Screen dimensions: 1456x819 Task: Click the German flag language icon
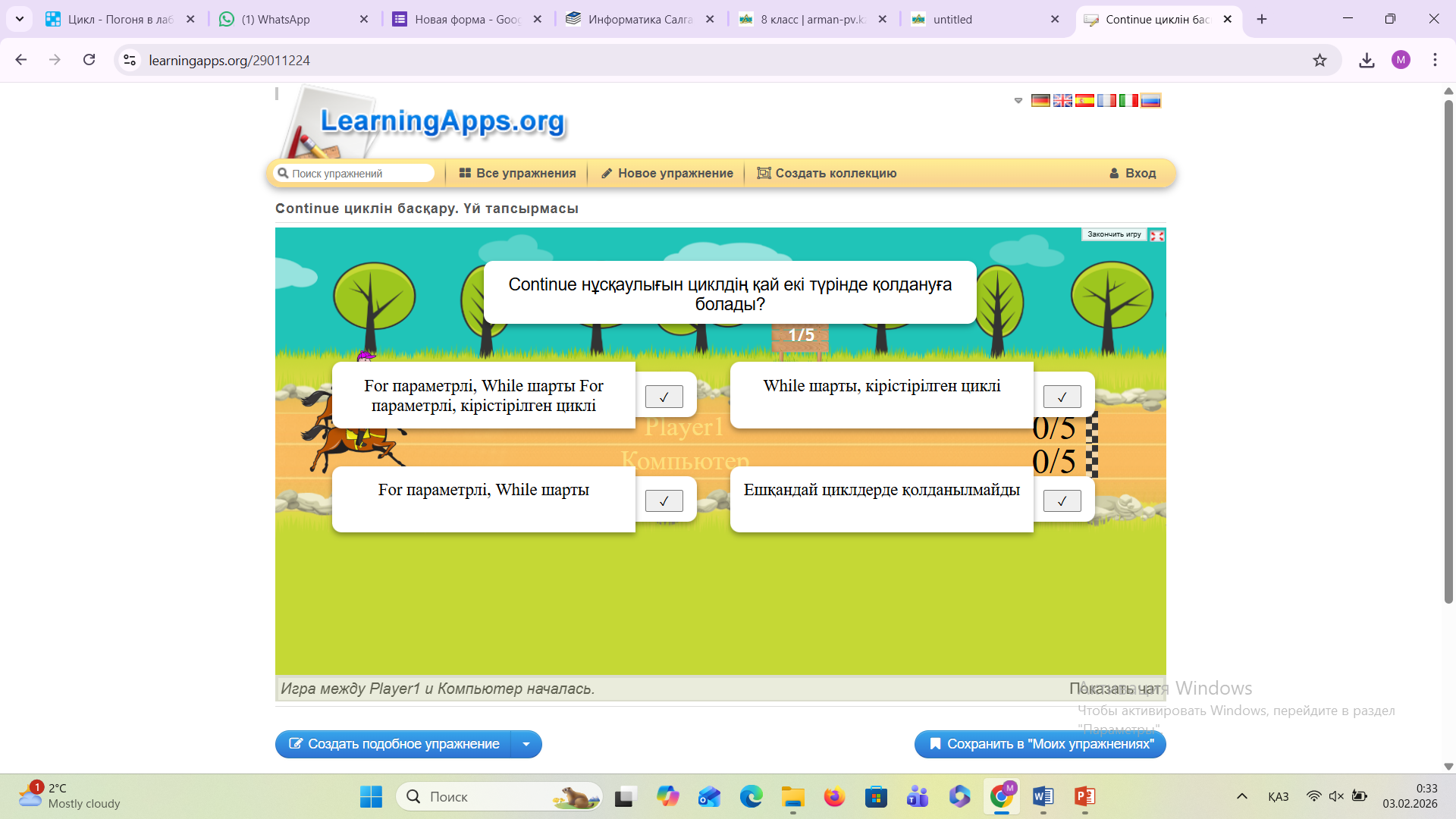pos(1040,101)
